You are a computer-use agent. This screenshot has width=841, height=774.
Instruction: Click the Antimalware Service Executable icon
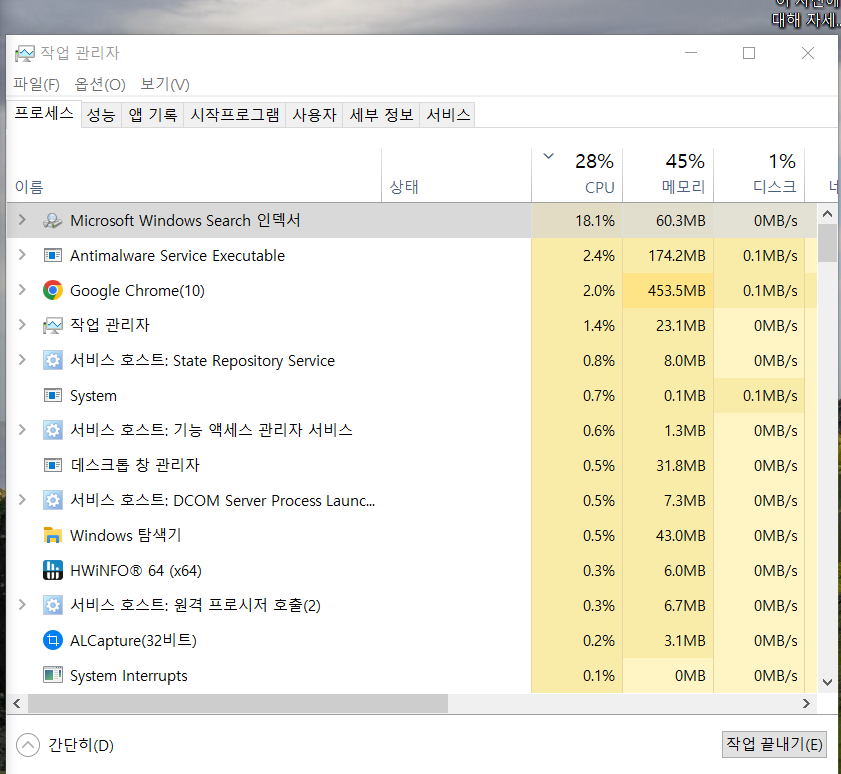[53, 255]
